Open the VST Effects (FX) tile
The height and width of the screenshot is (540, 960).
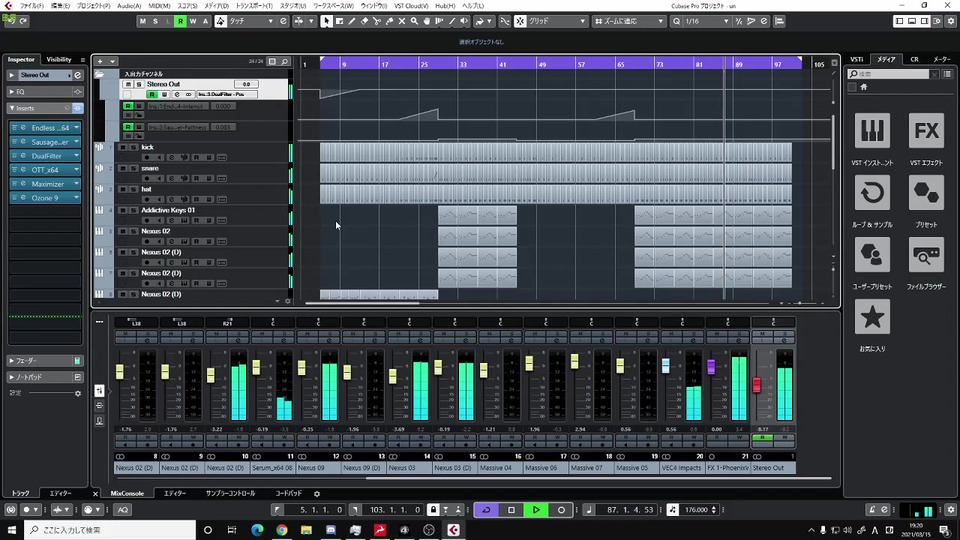coord(926,131)
